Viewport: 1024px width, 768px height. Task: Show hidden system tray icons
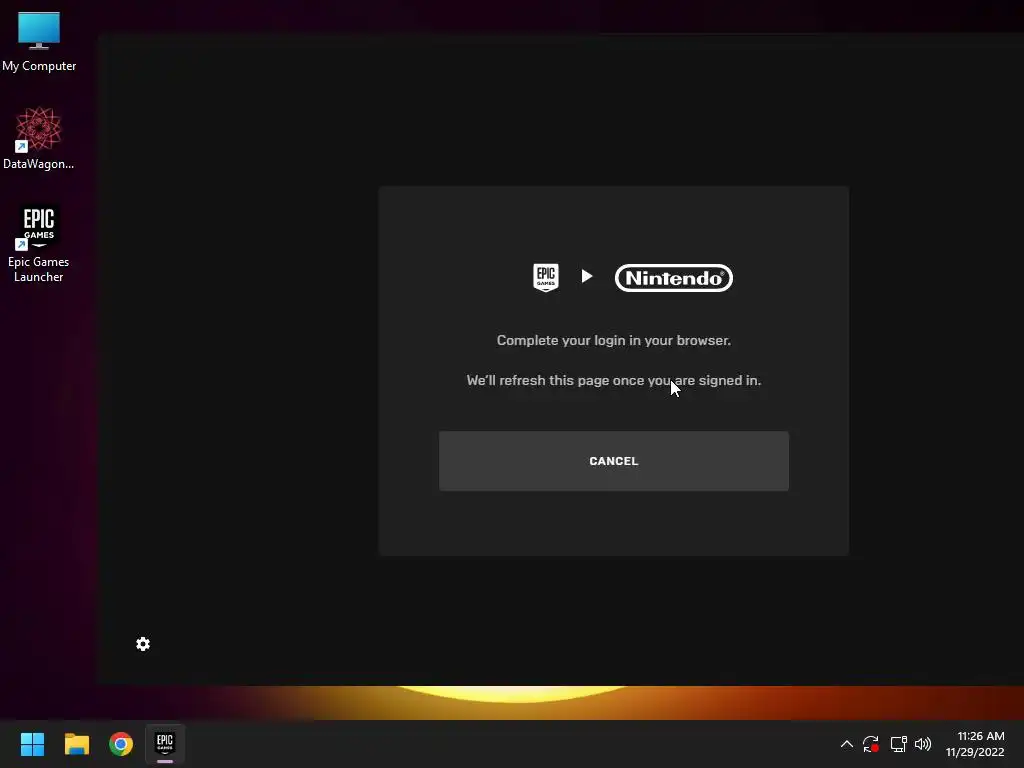[x=846, y=744]
